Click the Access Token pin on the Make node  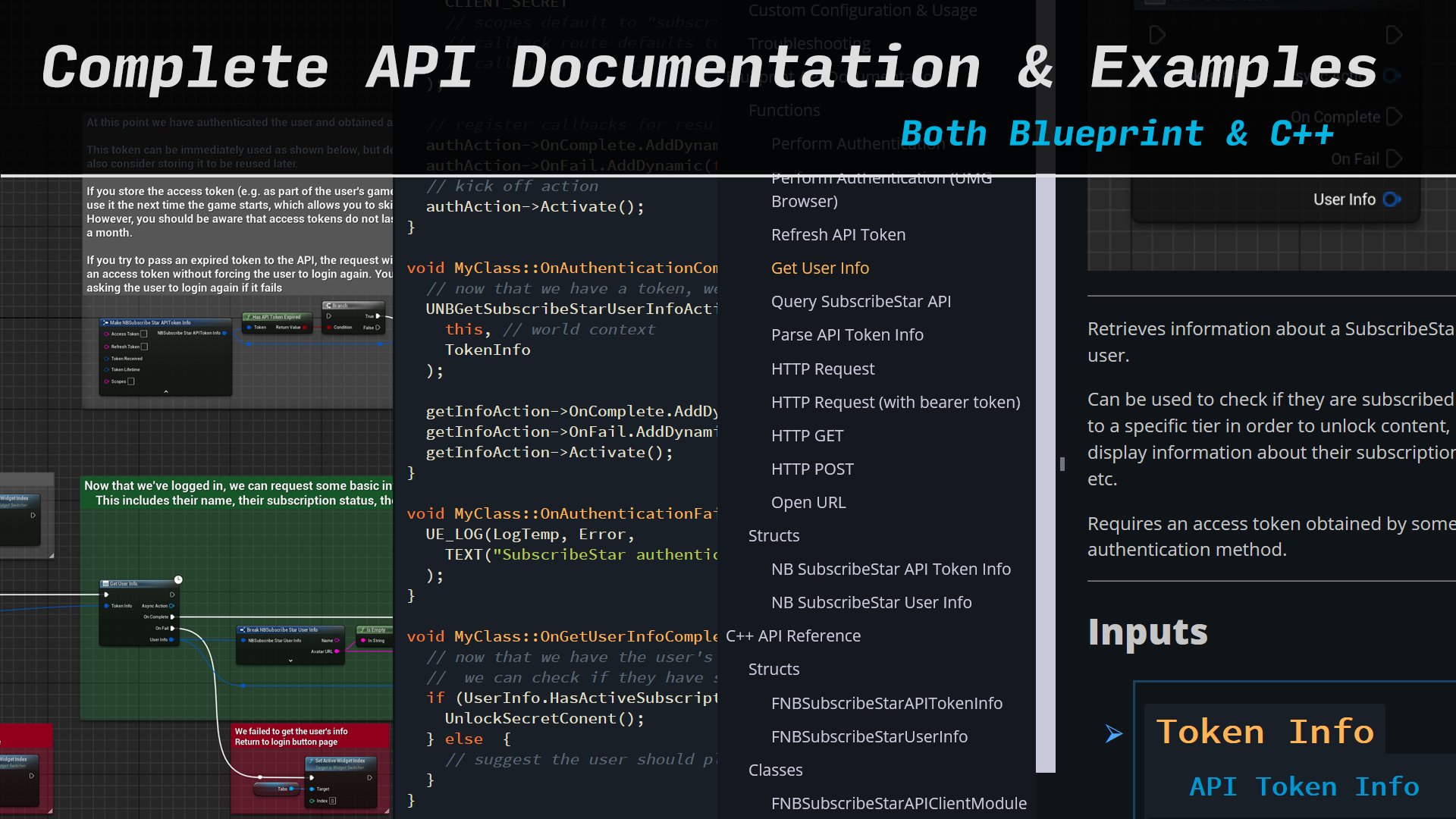(107, 334)
